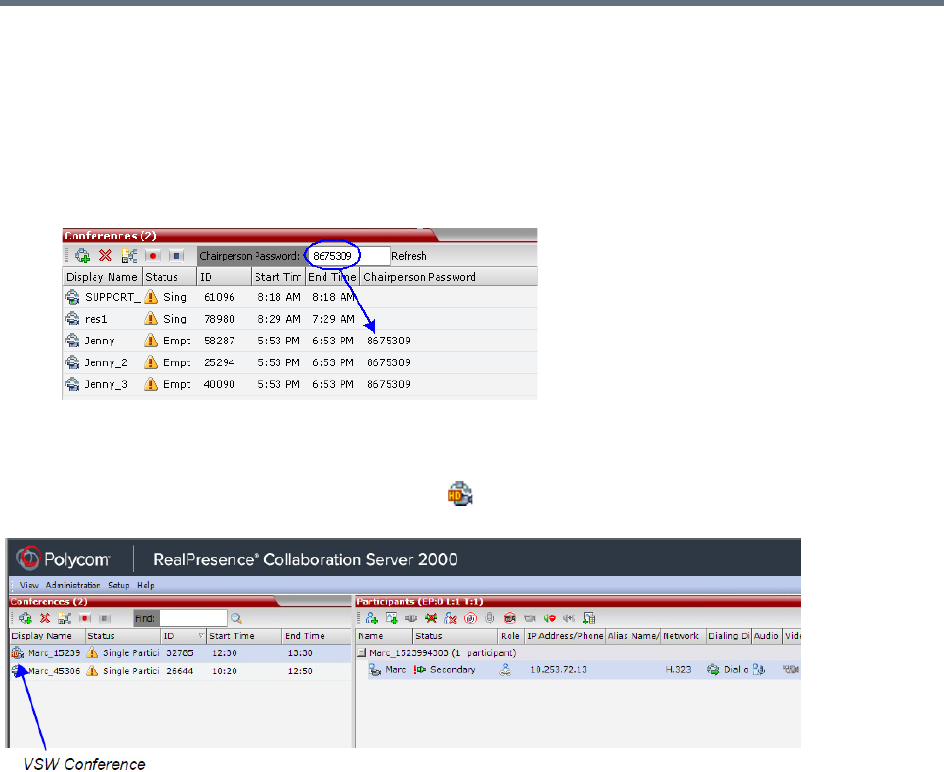Click block audio icon in Participants toolbar
This screenshot has width=944, height=772.
(x=550, y=618)
